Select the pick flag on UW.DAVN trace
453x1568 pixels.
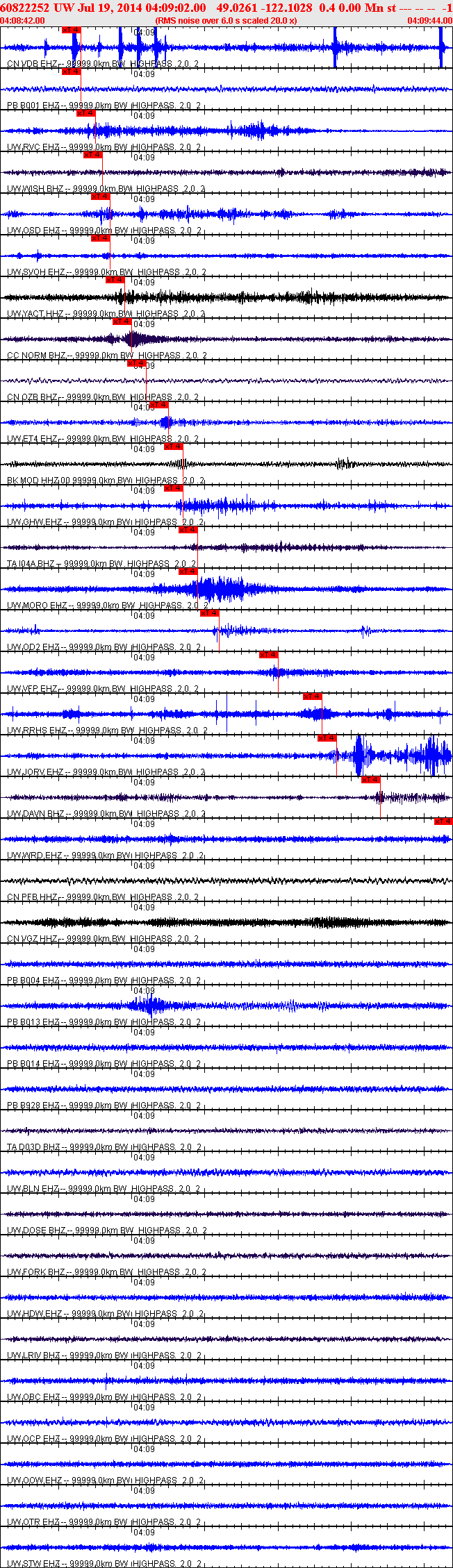pos(371,780)
